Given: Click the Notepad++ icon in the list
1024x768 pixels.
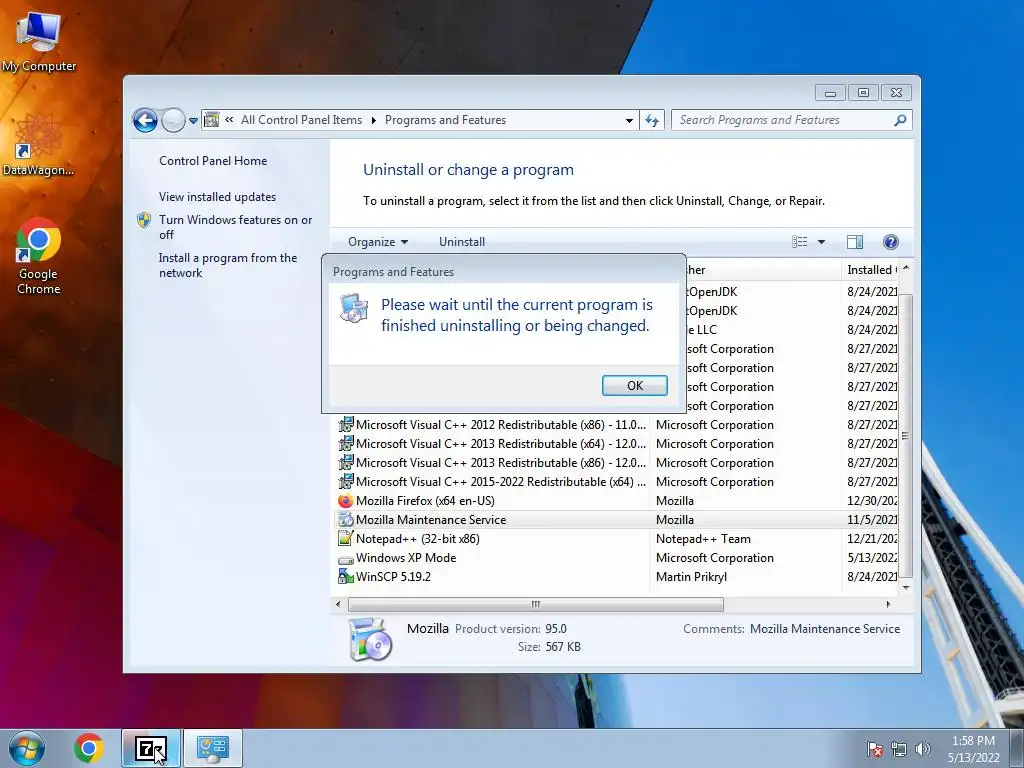Looking at the screenshot, I should [345, 539].
